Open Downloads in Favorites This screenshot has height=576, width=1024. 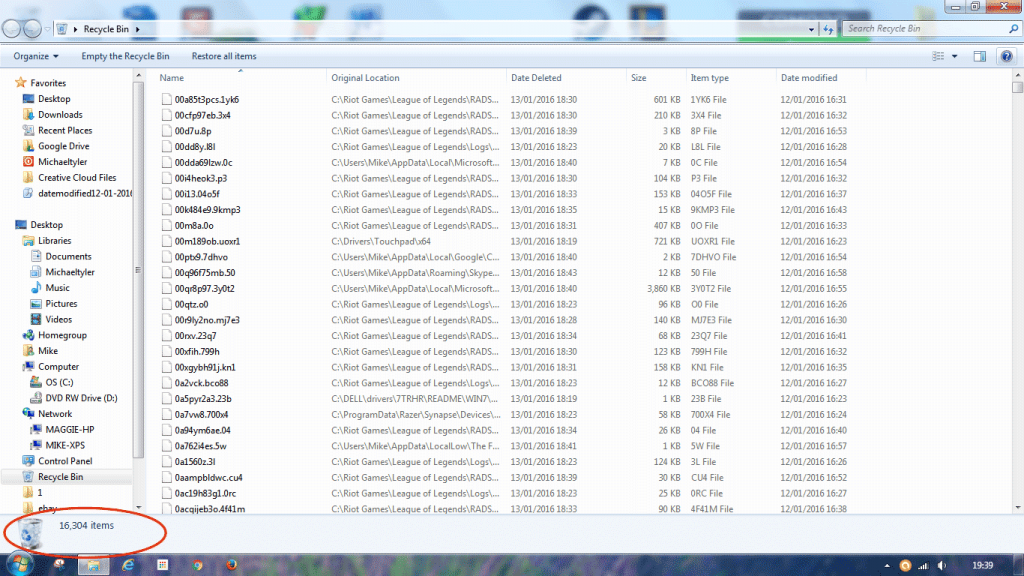tap(60, 114)
